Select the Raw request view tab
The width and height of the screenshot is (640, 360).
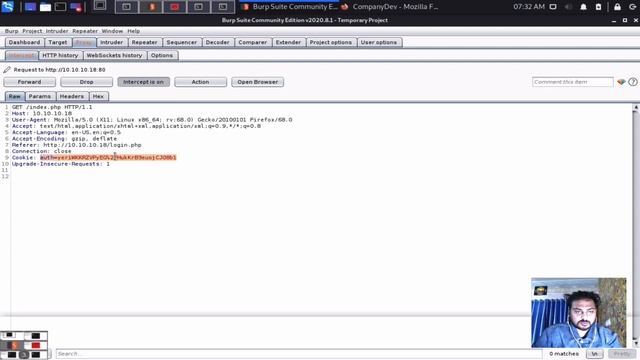click(x=15, y=96)
